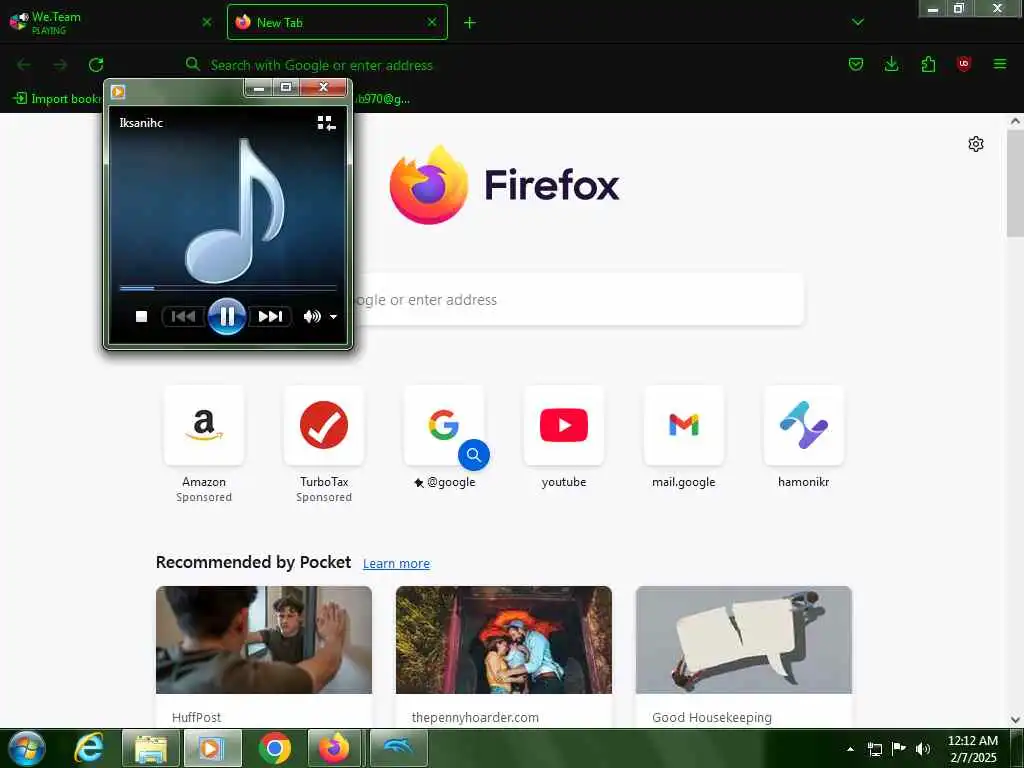
Task: Open the uBlock Origin extension icon
Action: pyautogui.click(x=964, y=64)
